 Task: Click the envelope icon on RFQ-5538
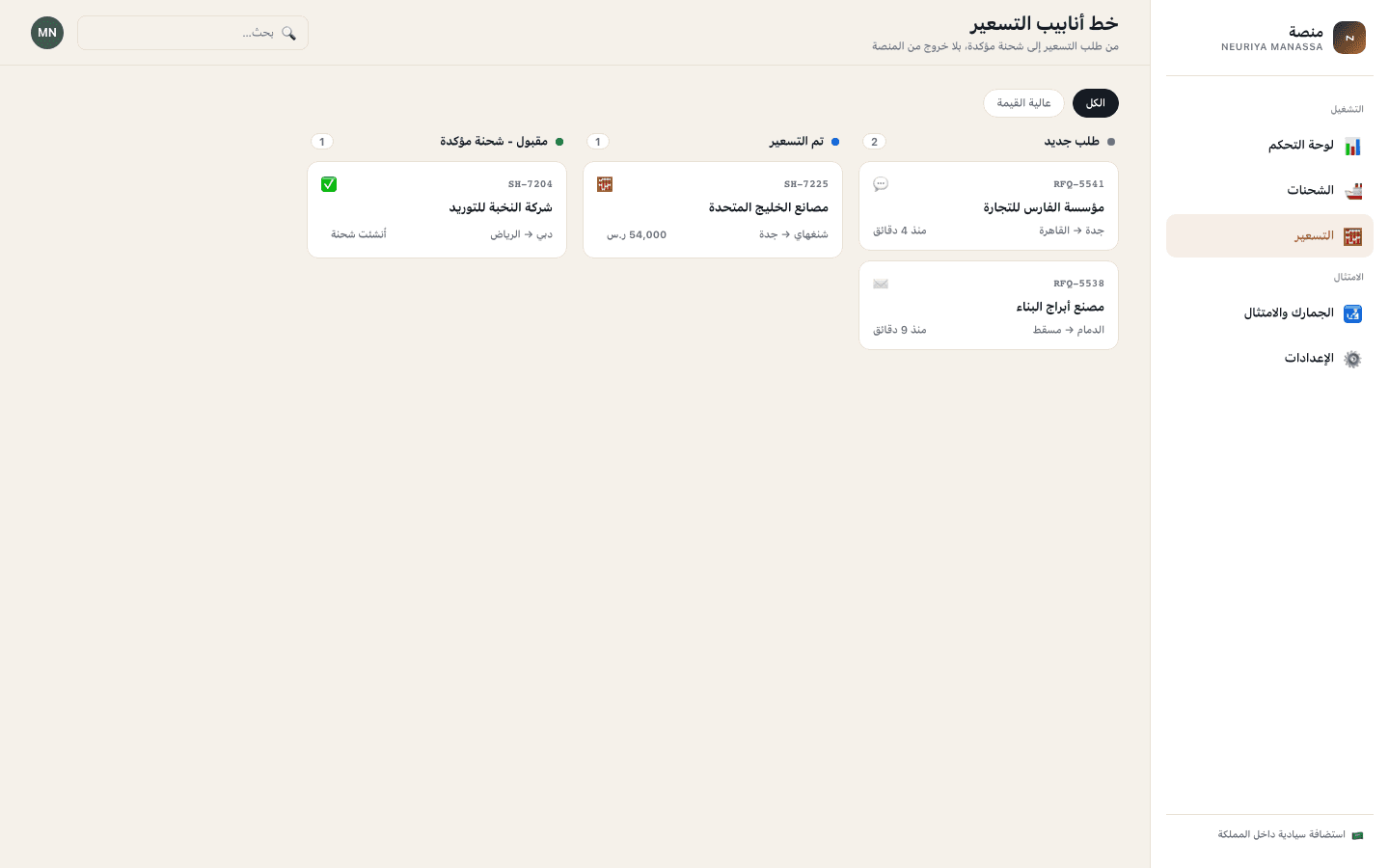pyautogui.click(x=881, y=284)
